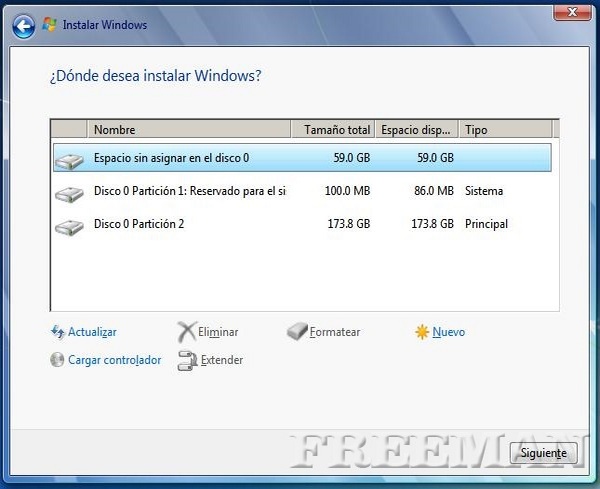Click the ¿Dónde desea instalar Windows? heading
600x489 pixels.
click(x=155, y=75)
